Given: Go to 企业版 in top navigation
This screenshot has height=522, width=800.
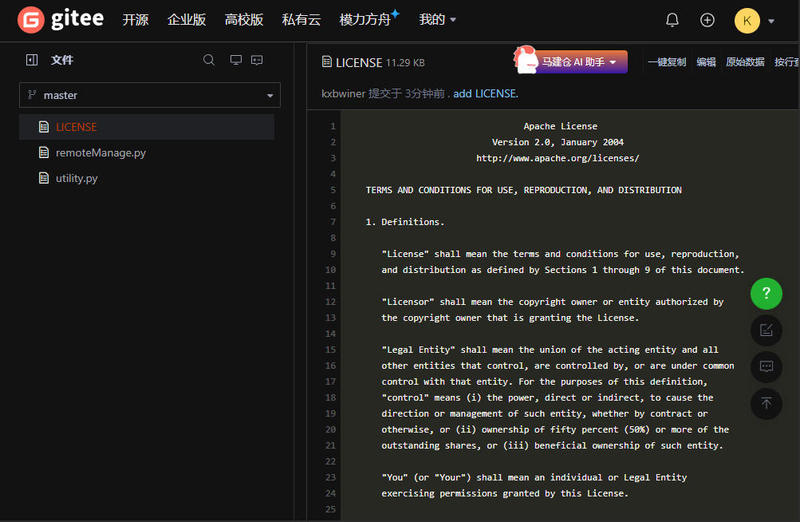Looking at the screenshot, I should coord(187,20).
